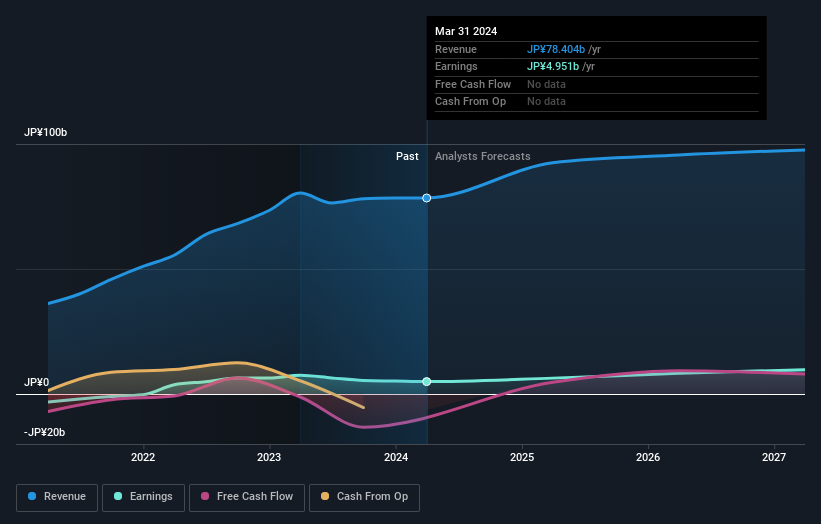821x524 pixels.
Task: Click the JP¥4.951b earnings value
Action: click(553, 66)
